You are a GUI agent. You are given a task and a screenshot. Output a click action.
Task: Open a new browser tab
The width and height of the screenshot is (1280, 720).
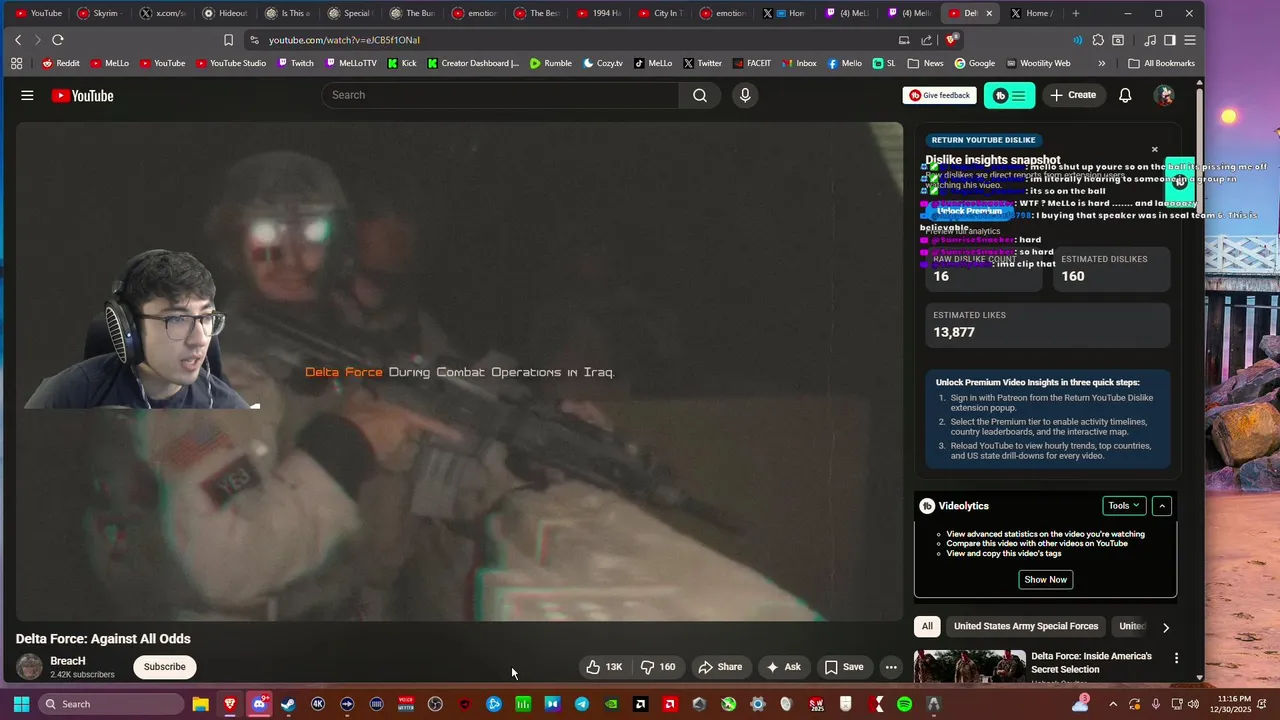click(1076, 13)
